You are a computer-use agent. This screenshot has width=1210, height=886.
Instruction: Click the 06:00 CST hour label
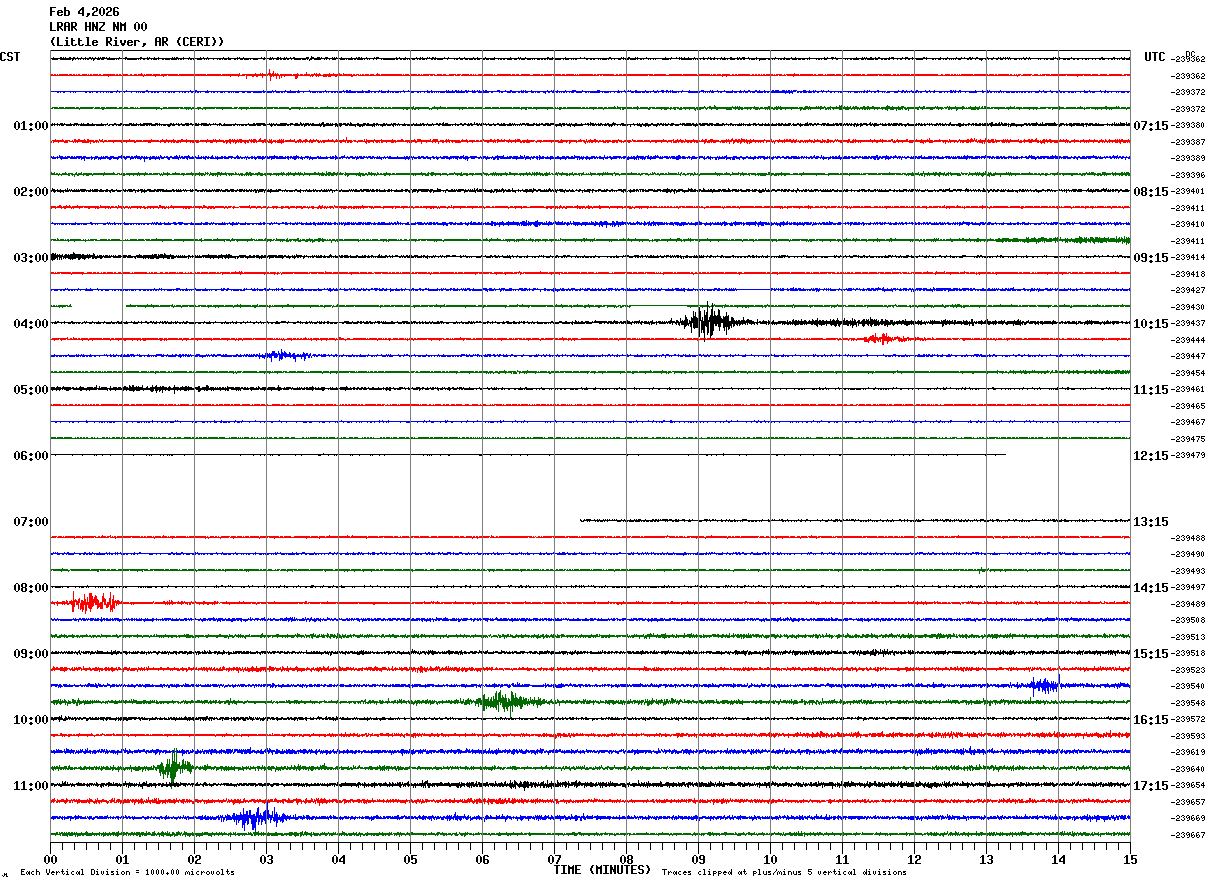[x=31, y=456]
